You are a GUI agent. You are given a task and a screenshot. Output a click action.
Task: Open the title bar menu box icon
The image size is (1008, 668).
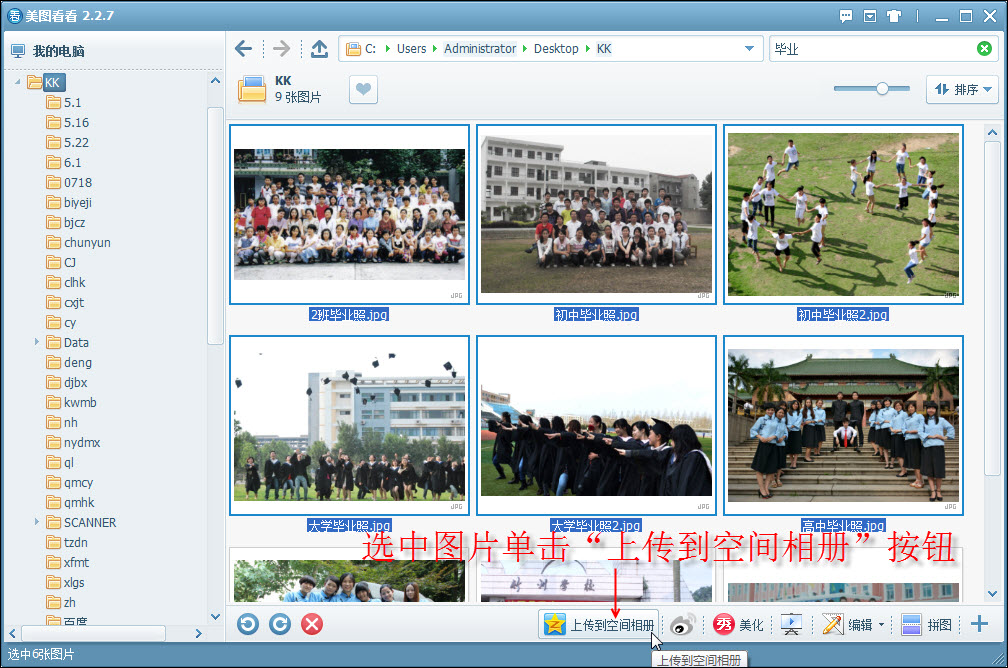[x=870, y=16]
